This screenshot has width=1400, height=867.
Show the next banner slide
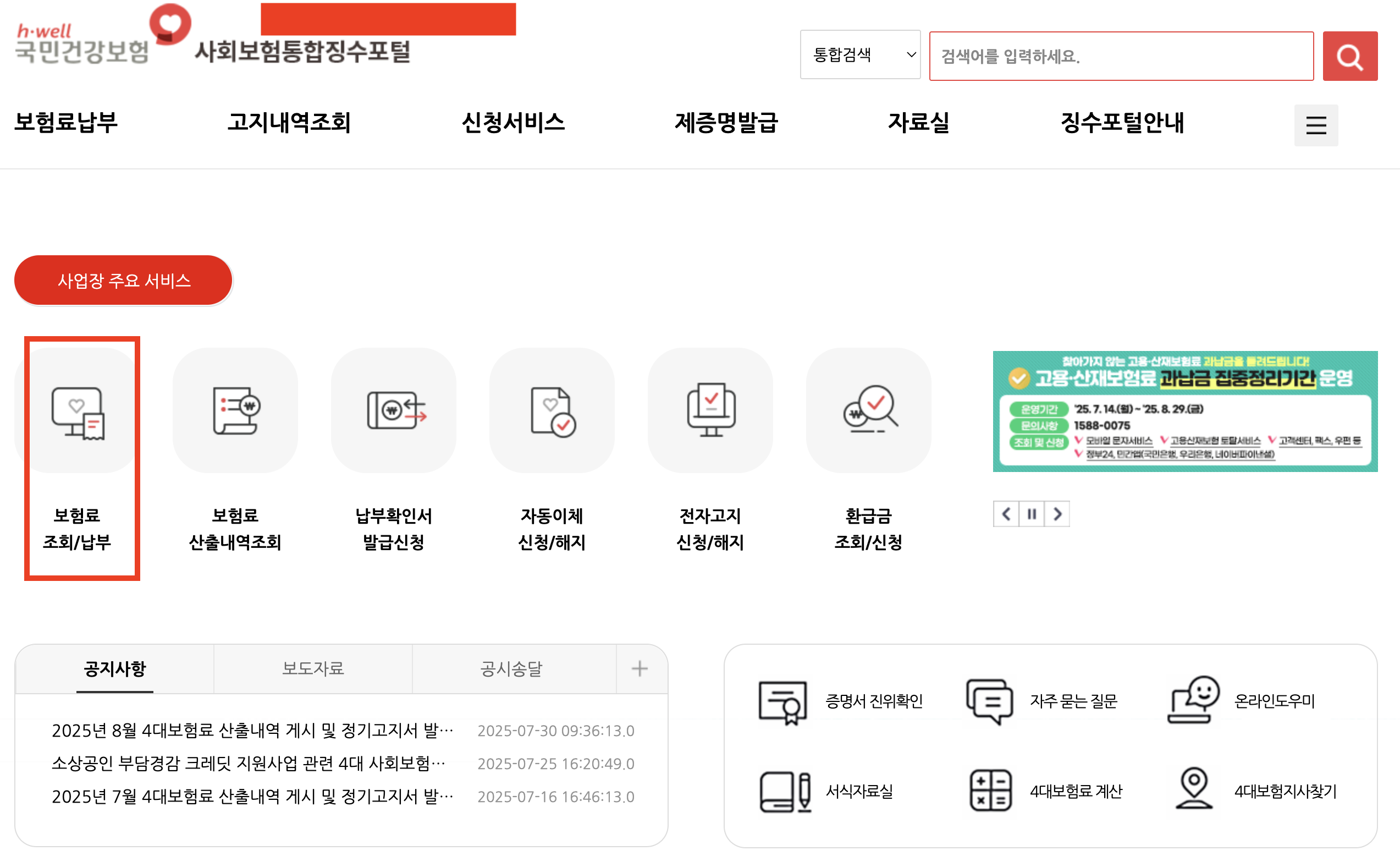[x=1057, y=514]
